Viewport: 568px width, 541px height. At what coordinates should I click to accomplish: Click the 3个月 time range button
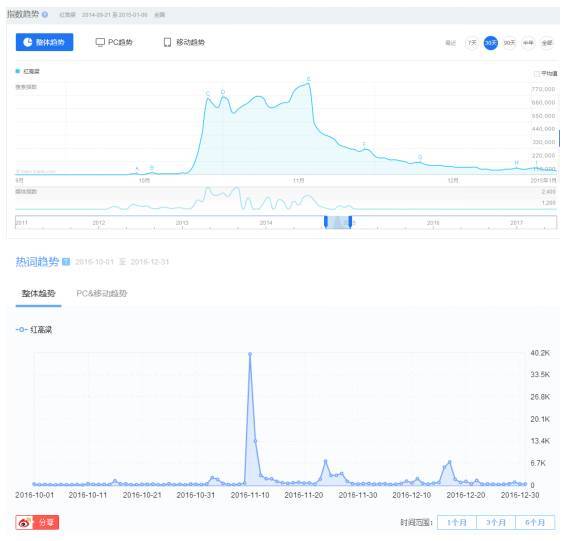[496, 522]
